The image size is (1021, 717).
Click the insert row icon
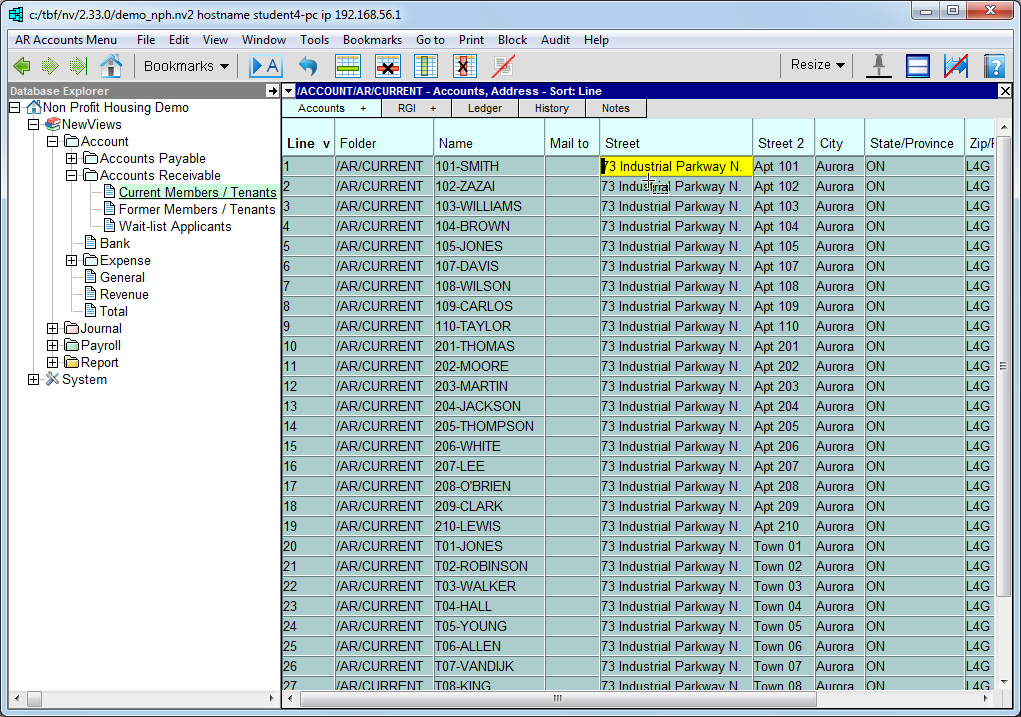click(x=348, y=67)
